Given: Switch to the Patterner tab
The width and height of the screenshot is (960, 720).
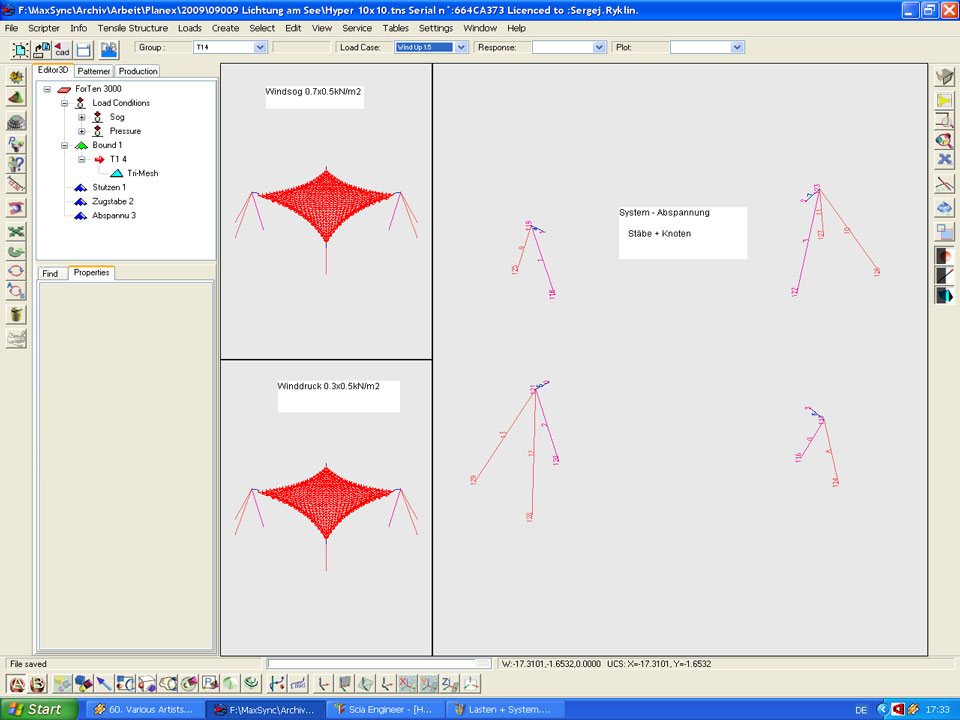Looking at the screenshot, I should click(x=94, y=71).
